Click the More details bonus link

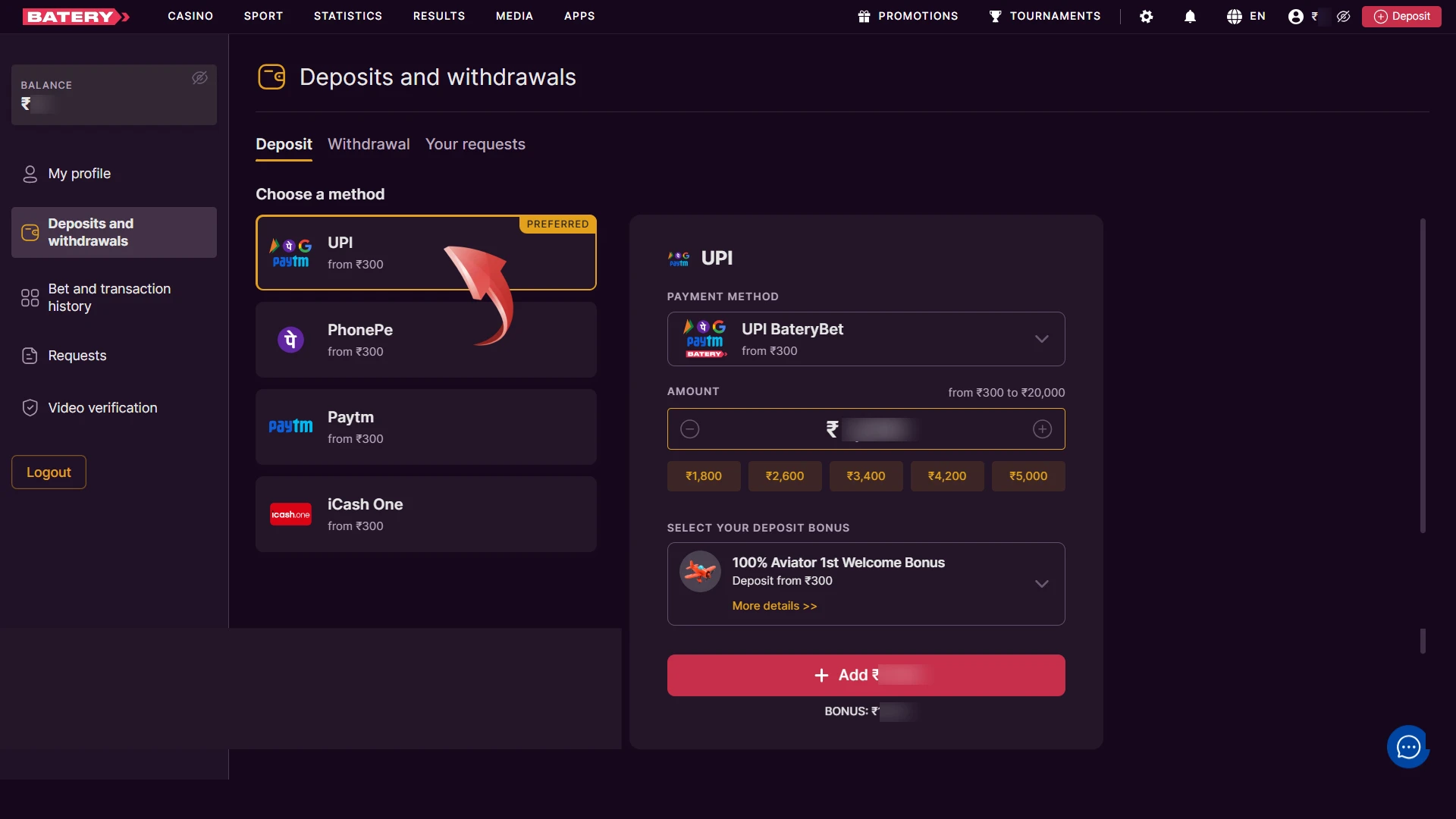tap(774, 606)
